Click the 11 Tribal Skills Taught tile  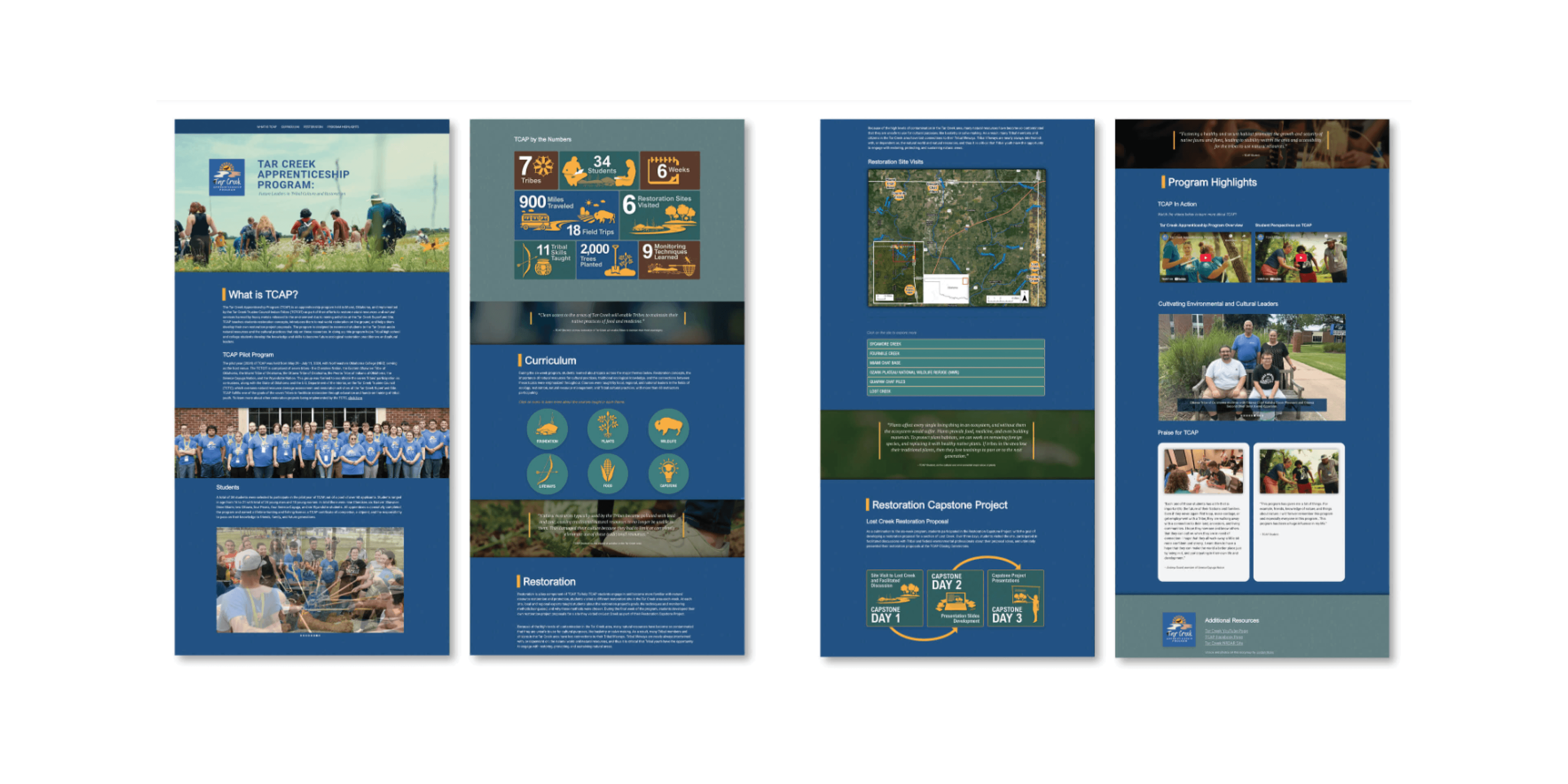click(x=544, y=260)
